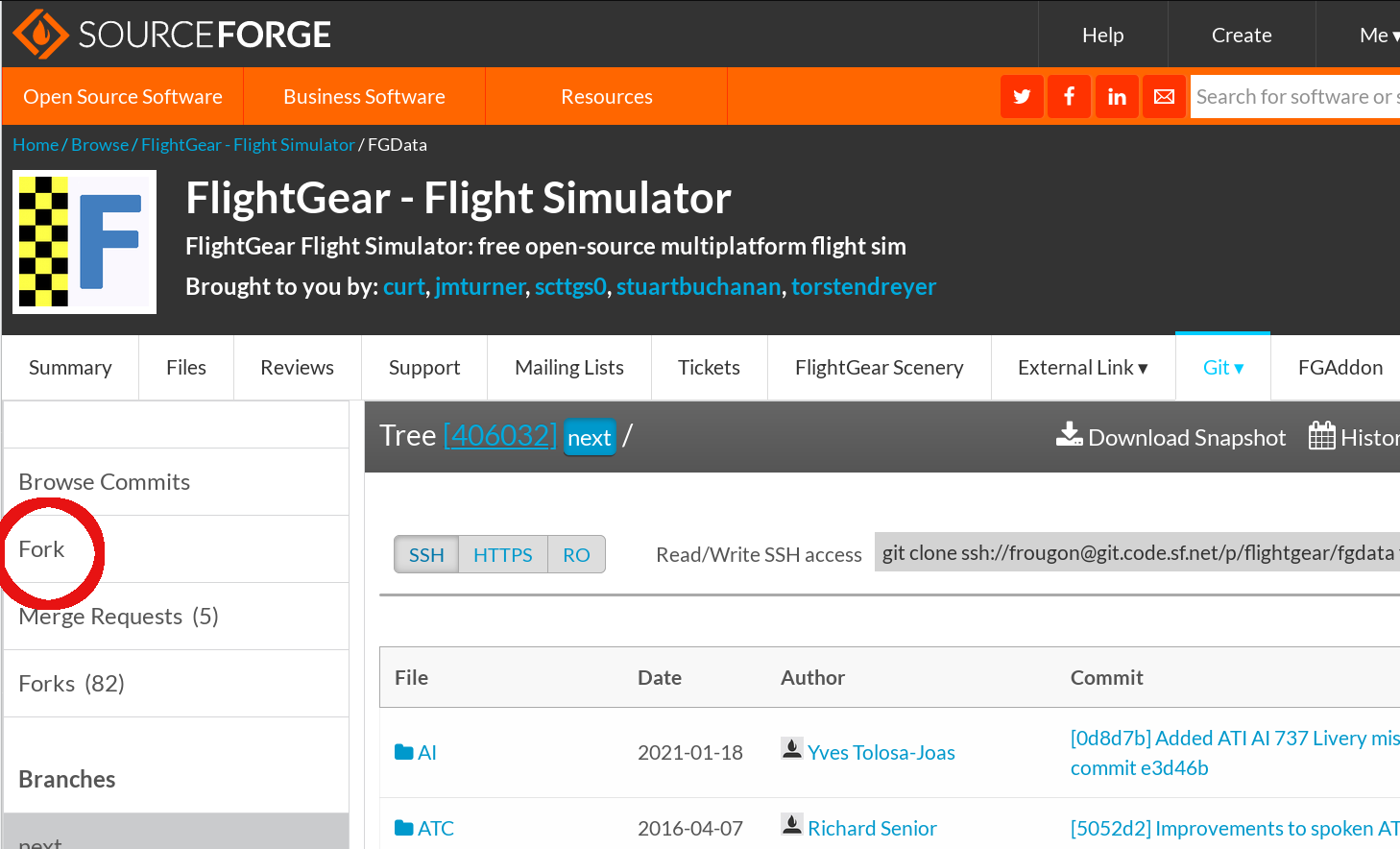Screen dimensions: 1400x849
Task: Click the LinkedIn share icon
Action: pyautogui.click(x=1117, y=96)
